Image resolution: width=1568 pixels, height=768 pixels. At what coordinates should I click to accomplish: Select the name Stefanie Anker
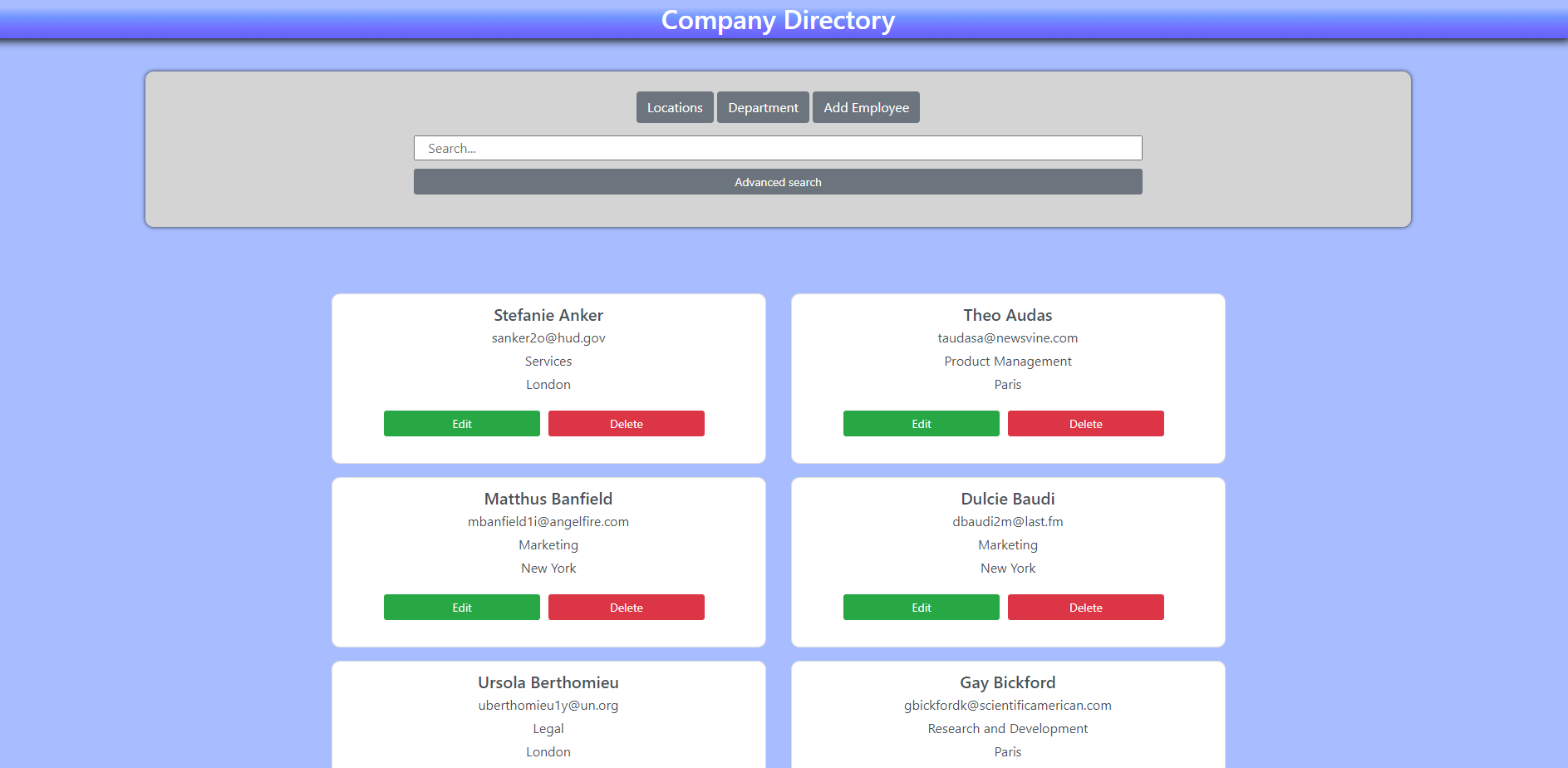point(548,315)
